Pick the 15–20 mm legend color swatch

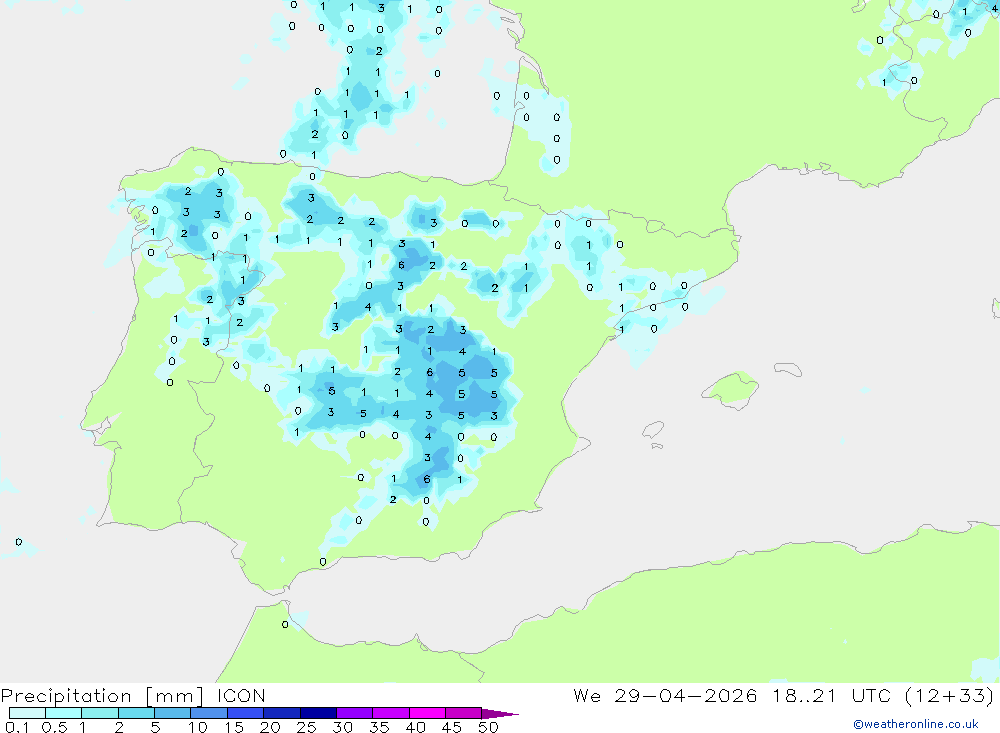[x=246, y=713]
